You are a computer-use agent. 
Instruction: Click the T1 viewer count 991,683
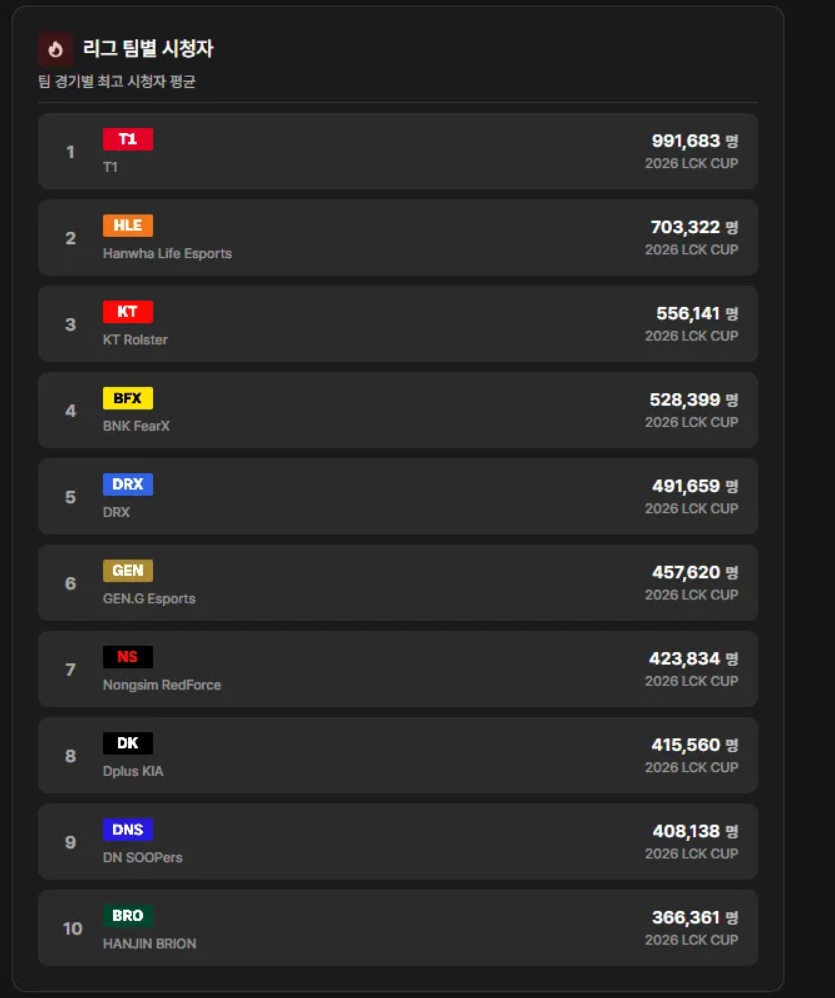pyautogui.click(x=686, y=141)
